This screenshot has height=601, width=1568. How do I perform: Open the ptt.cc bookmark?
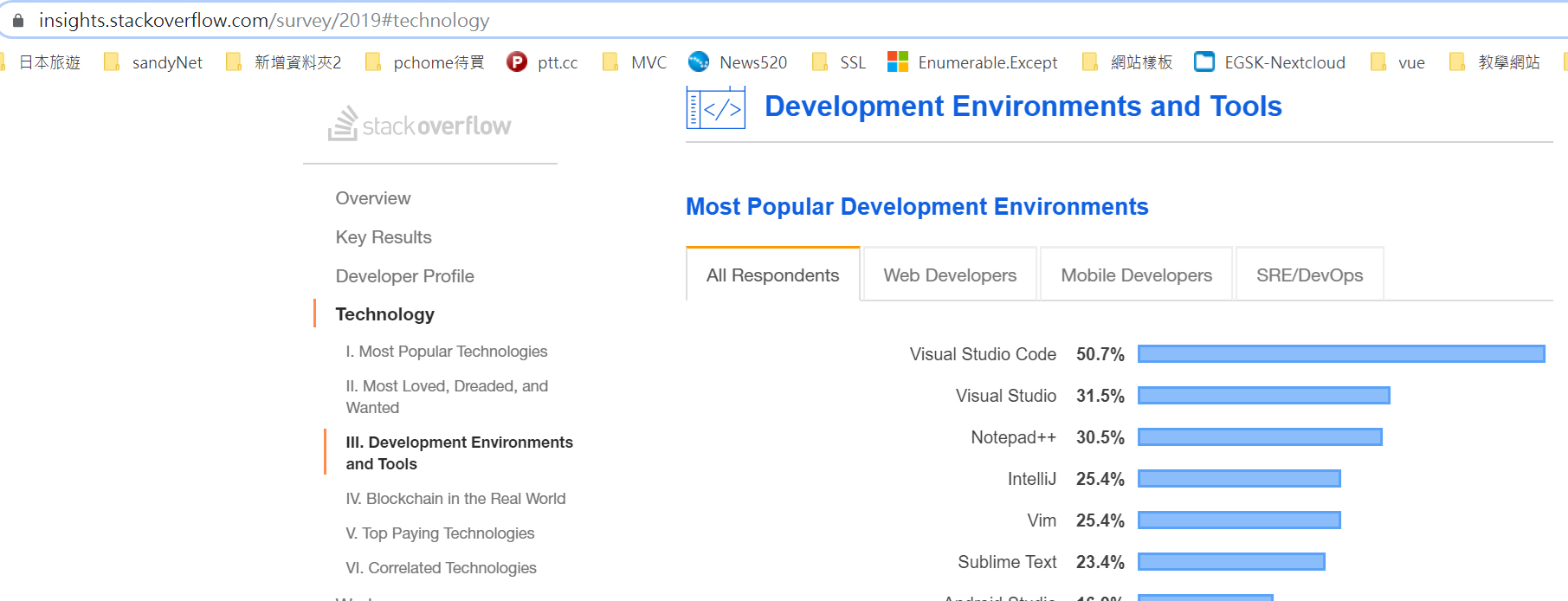[542, 62]
